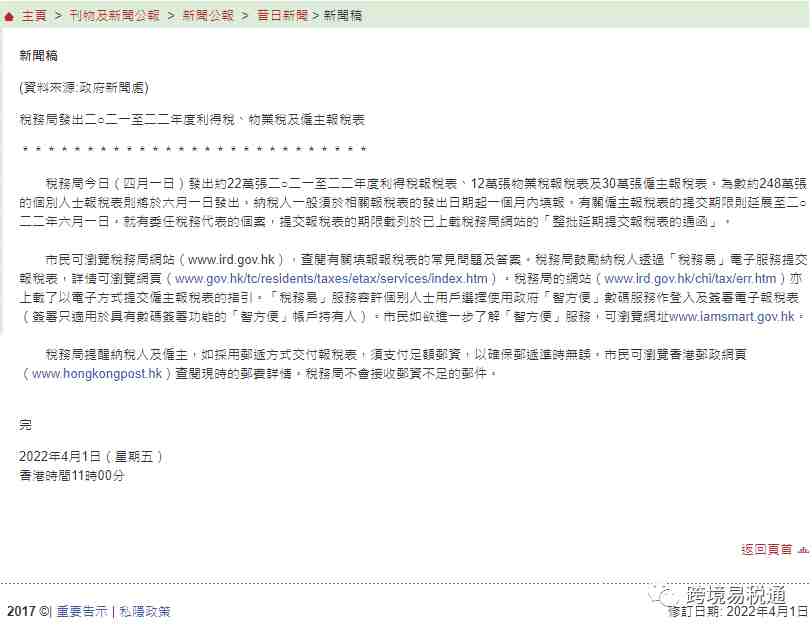Click the 修訂日期 2022年4月1日 footer text

pyautogui.click(x=738, y=612)
